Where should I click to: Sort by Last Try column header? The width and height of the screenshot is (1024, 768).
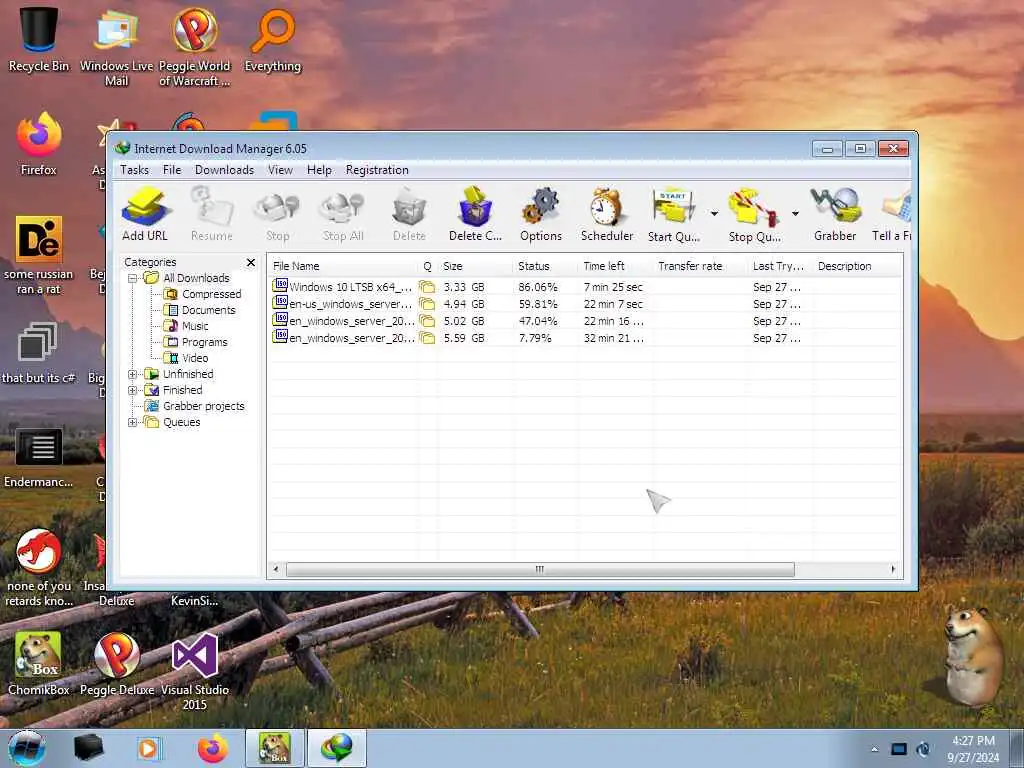tap(780, 266)
